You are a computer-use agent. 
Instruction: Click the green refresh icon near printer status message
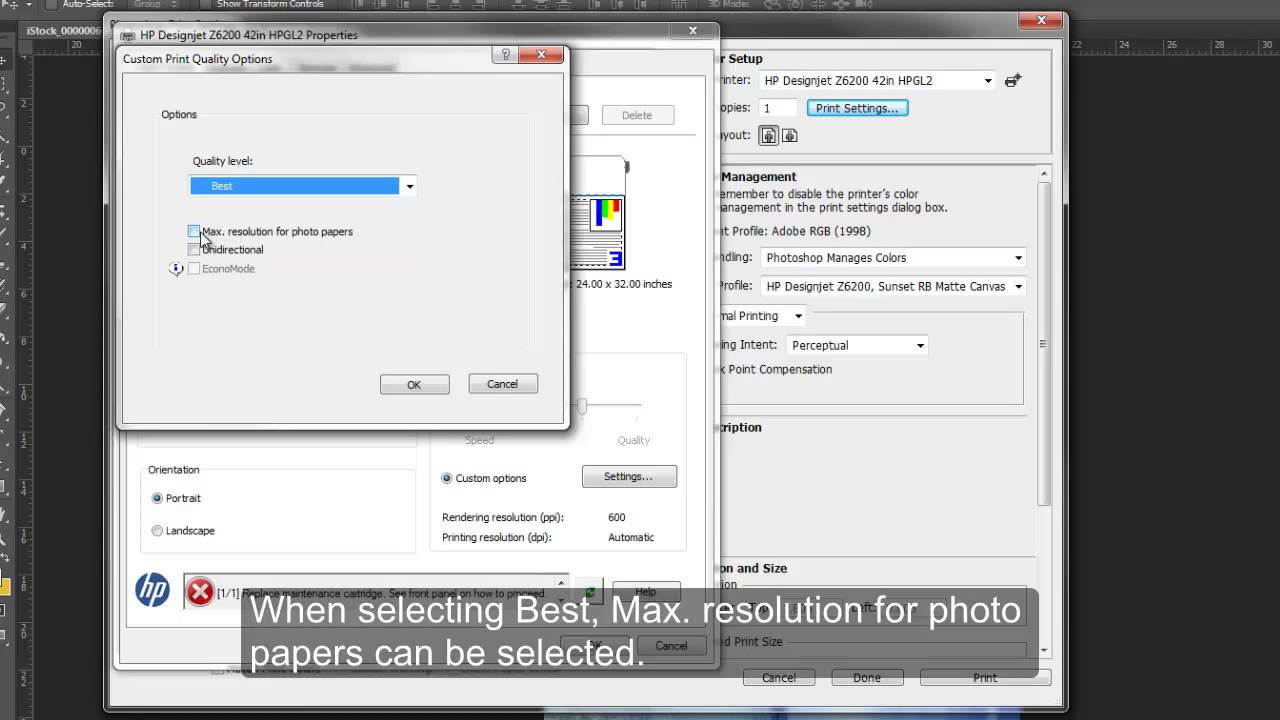pos(589,591)
